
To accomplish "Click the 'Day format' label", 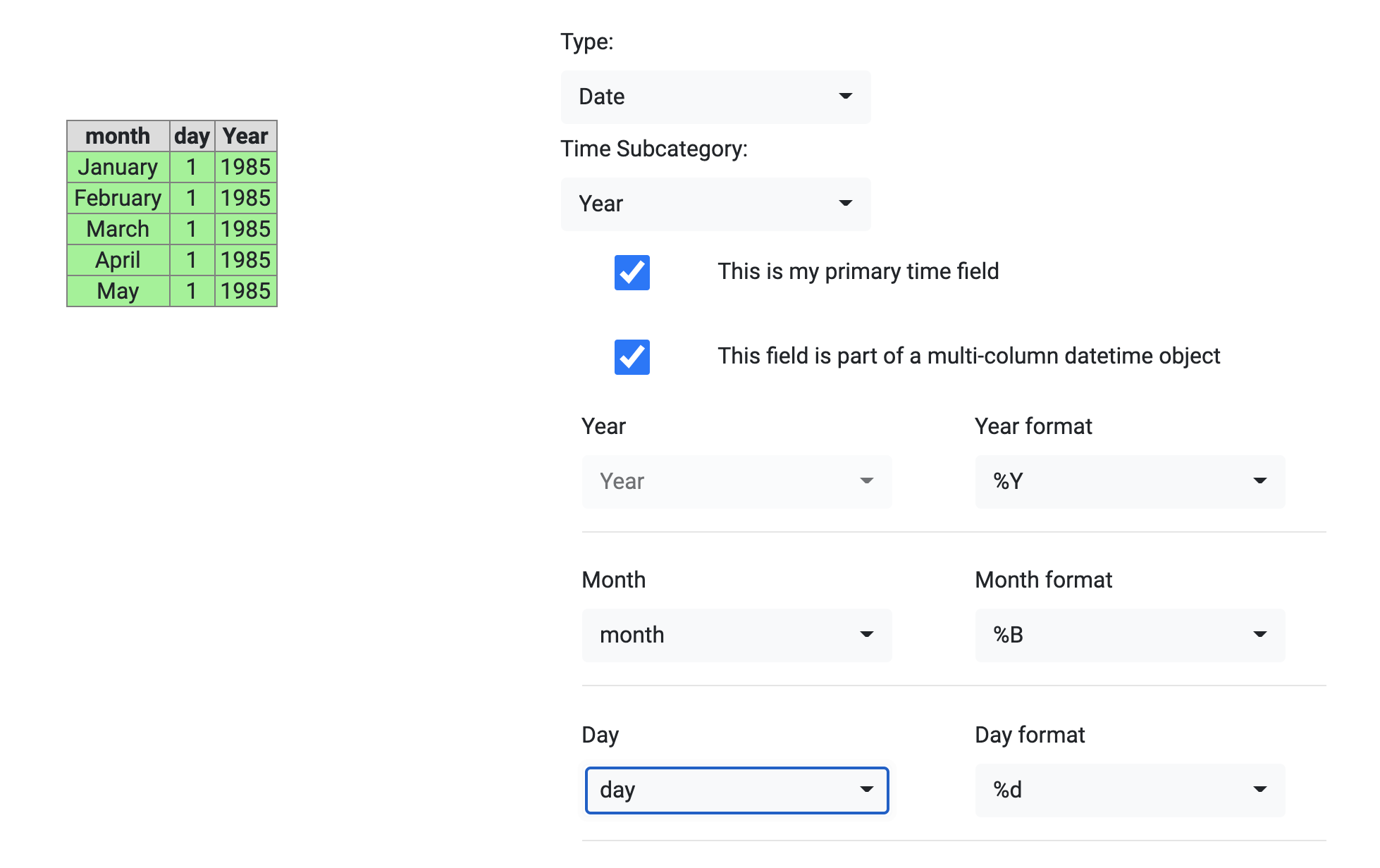I will (x=1030, y=735).
